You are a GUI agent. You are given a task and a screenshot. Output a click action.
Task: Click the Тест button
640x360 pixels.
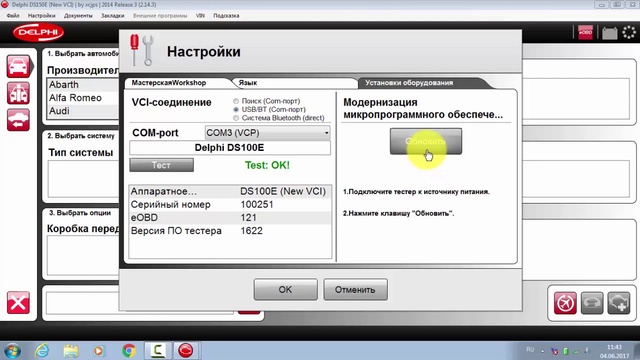(x=162, y=165)
